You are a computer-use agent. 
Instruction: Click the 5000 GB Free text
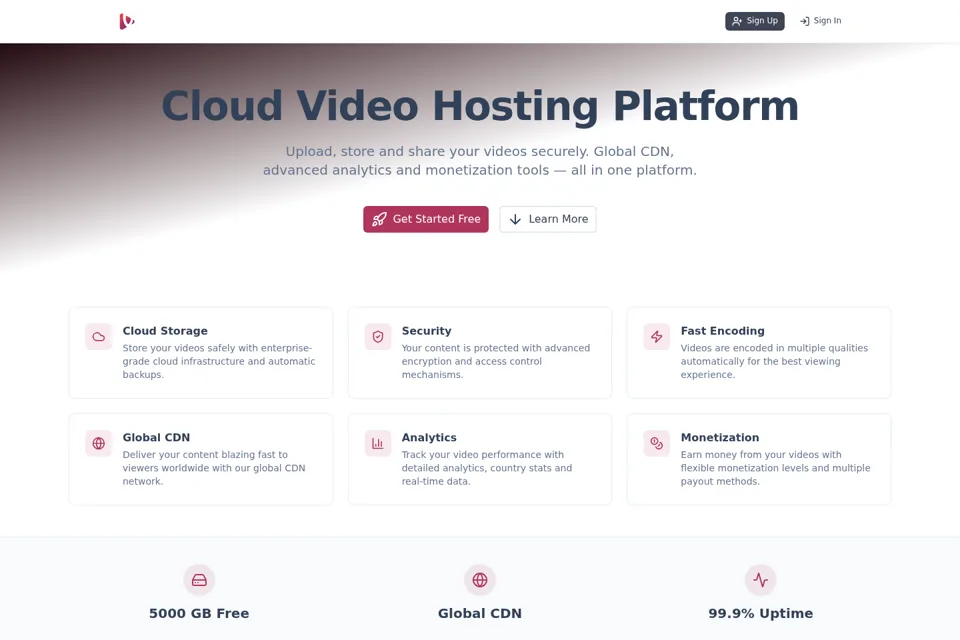[x=199, y=613]
